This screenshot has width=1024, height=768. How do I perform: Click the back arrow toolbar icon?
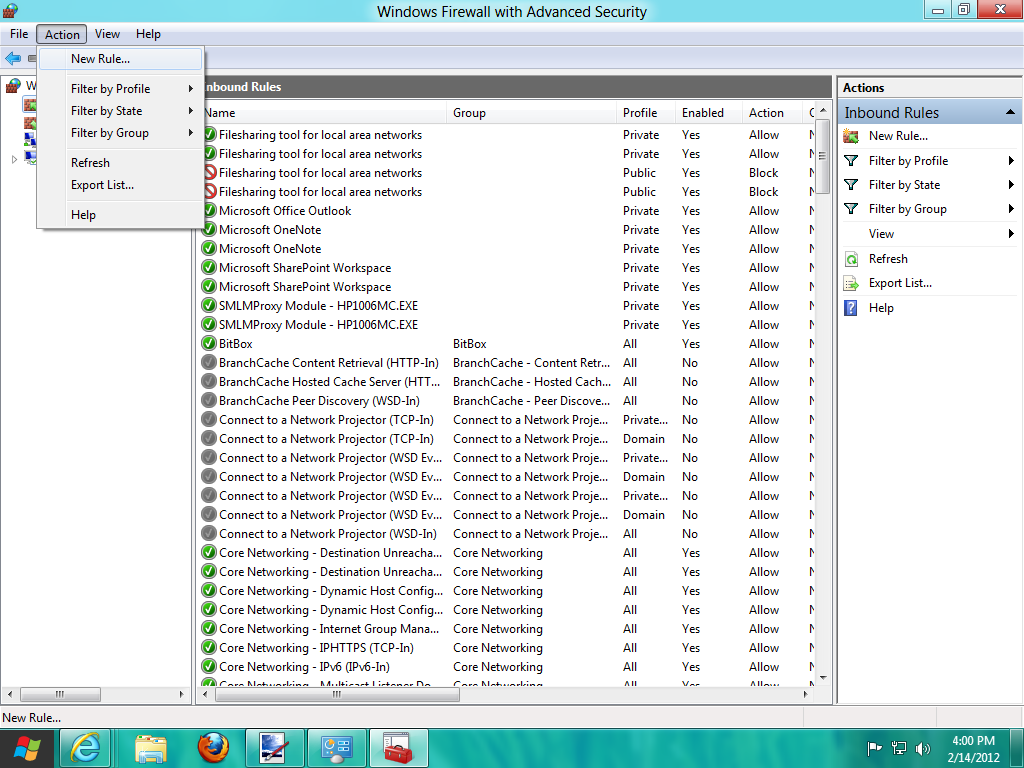pyautogui.click(x=12, y=58)
